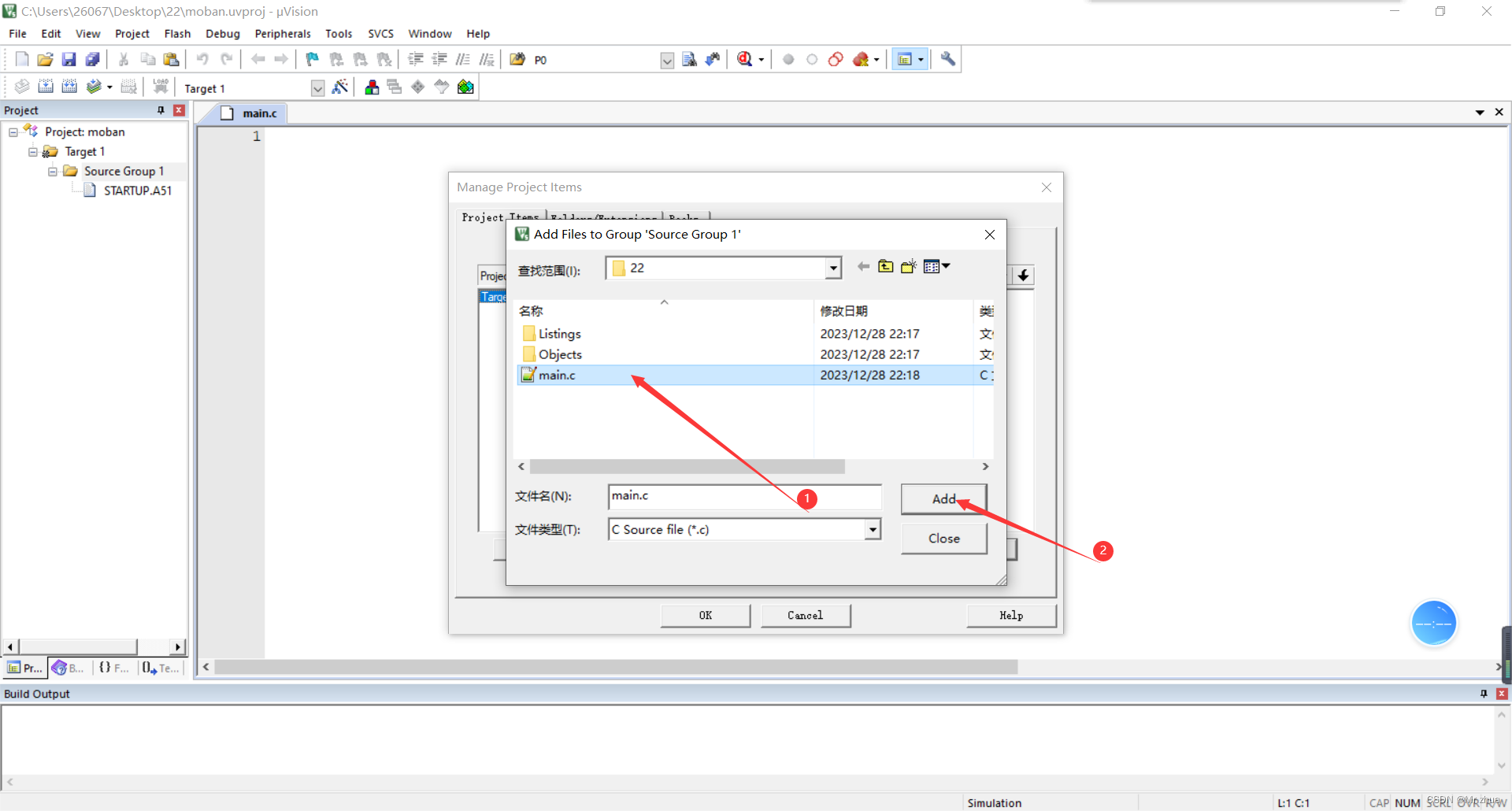This screenshot has height=811, width=1512.
Task: Click the Create New Folder icon in dialog
Action: (909, 266)
